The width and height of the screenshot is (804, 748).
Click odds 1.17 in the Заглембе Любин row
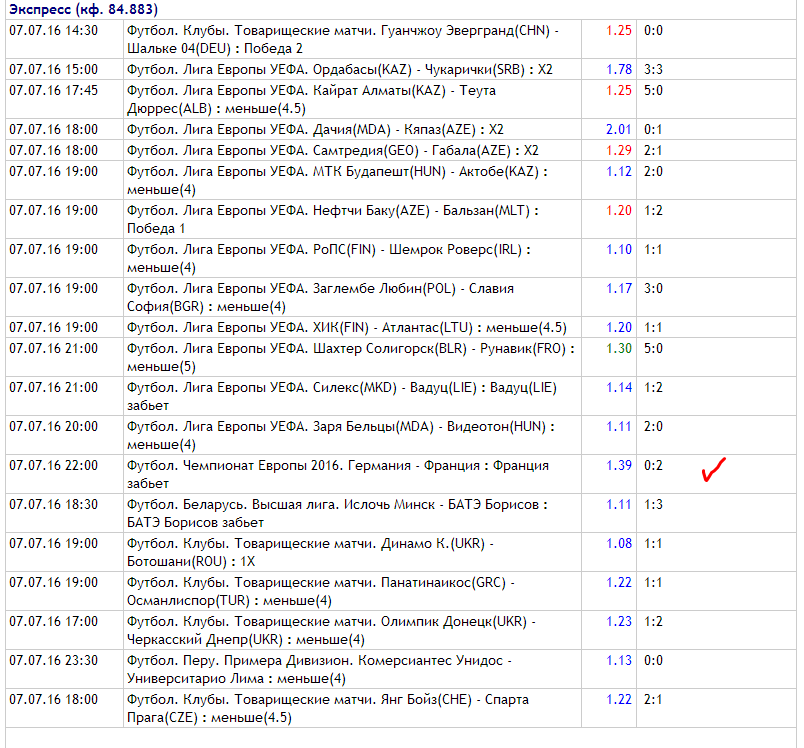[x=619, y=288]
